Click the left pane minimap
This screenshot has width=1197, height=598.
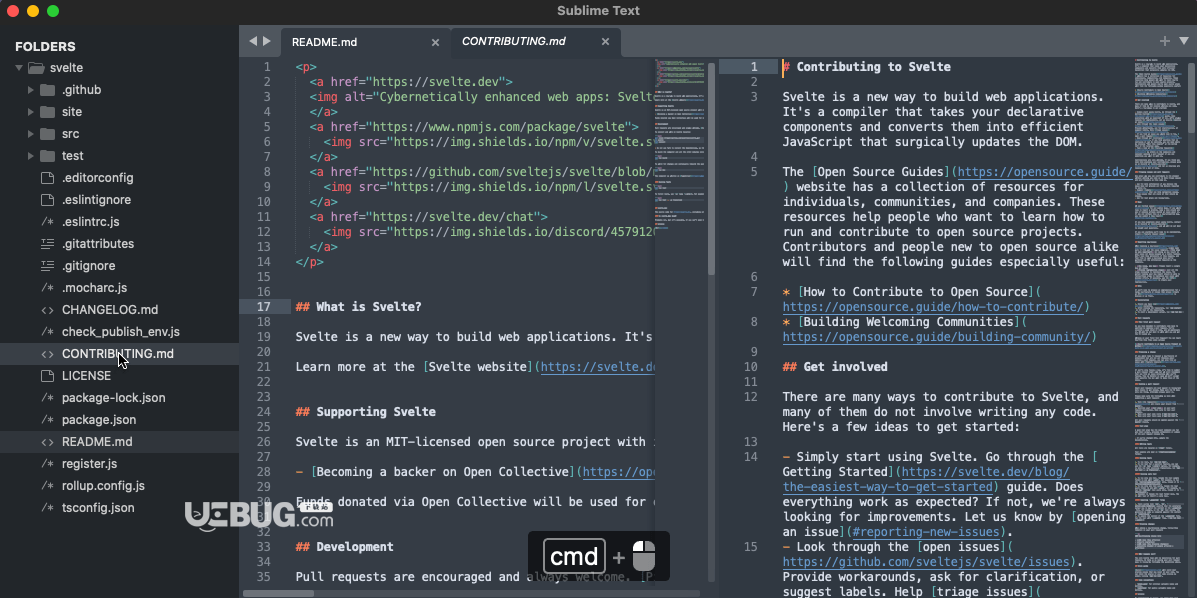681,153
